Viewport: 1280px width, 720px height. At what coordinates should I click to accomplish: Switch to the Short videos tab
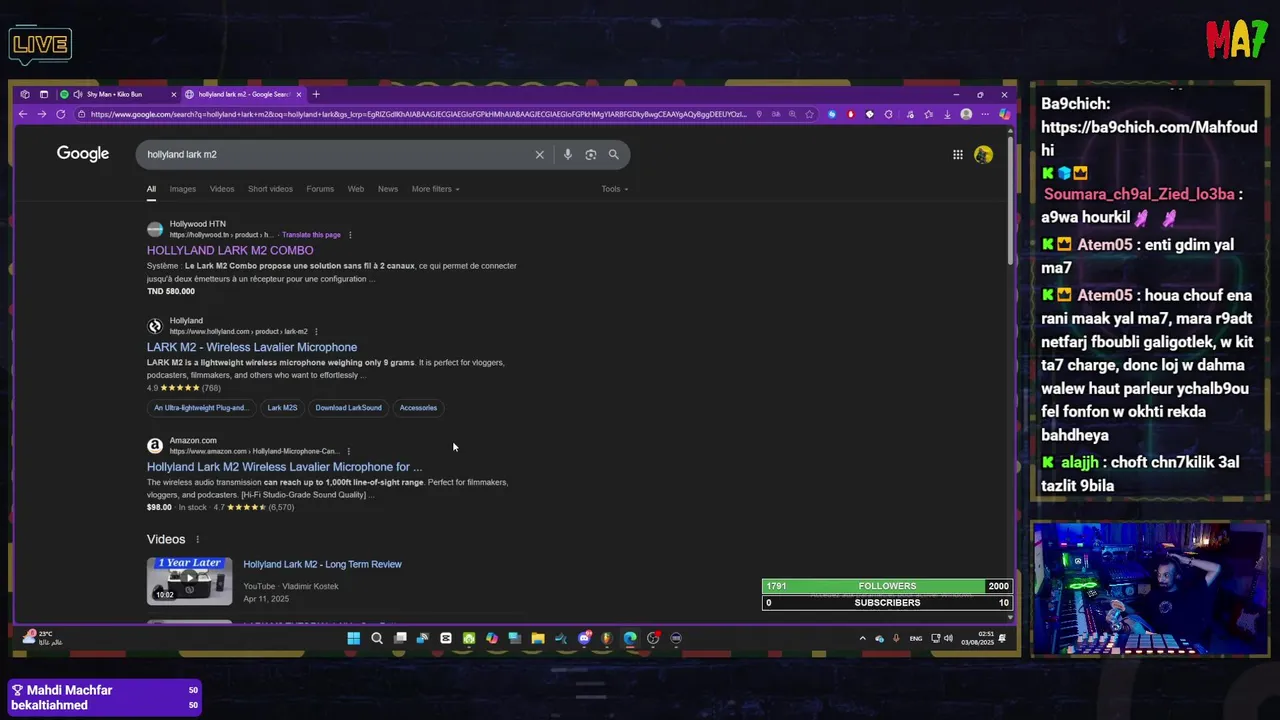(x=270, y=189)
